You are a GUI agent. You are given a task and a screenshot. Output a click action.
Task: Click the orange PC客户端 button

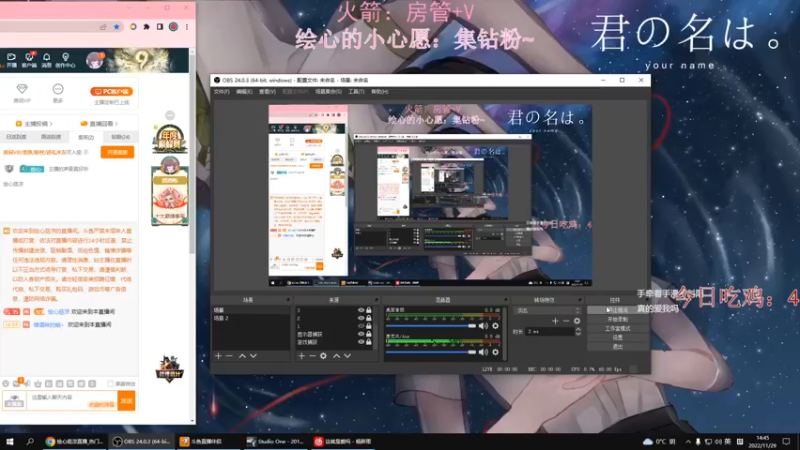tap(111, 91)
